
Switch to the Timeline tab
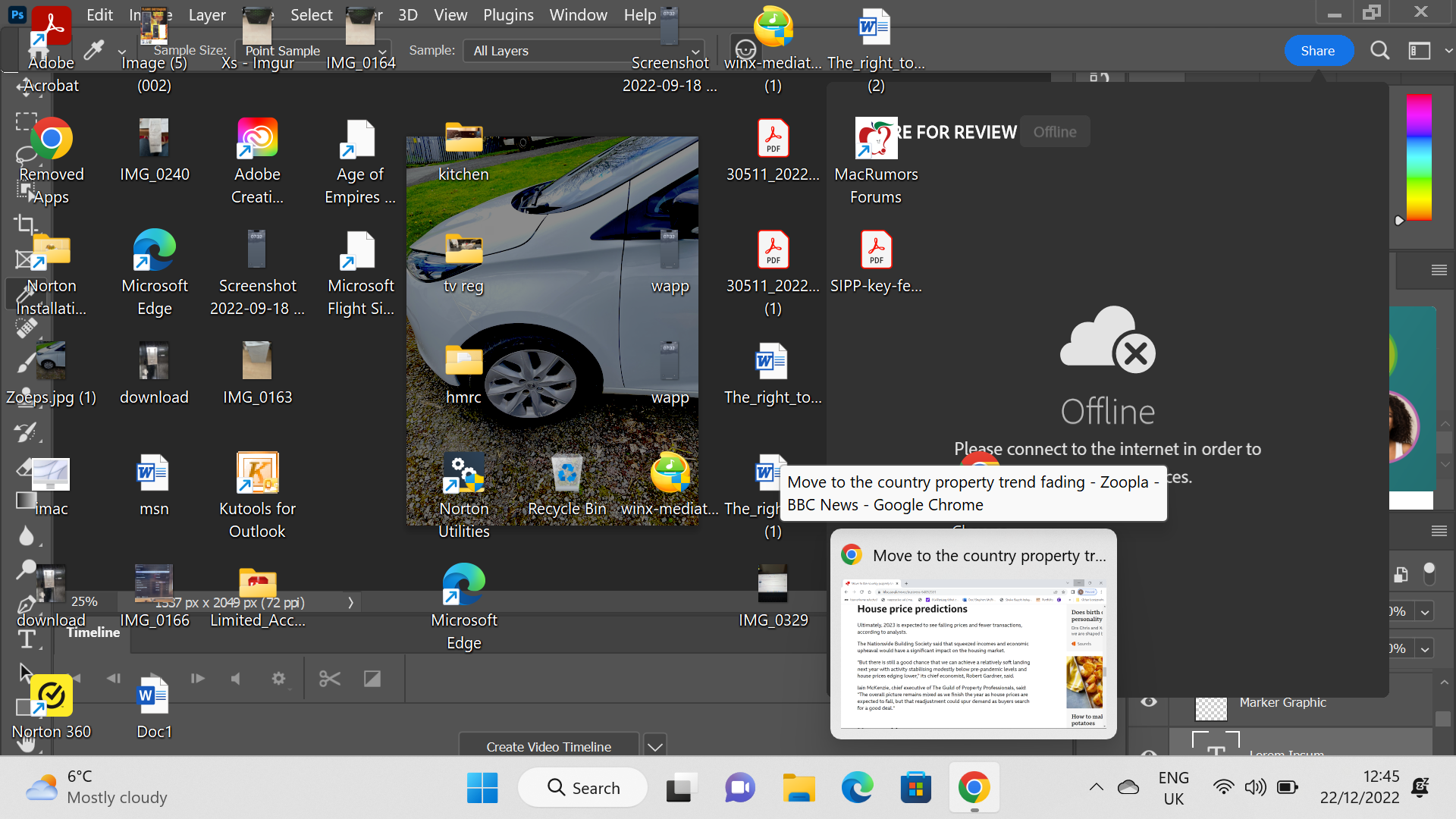[93, 632]
